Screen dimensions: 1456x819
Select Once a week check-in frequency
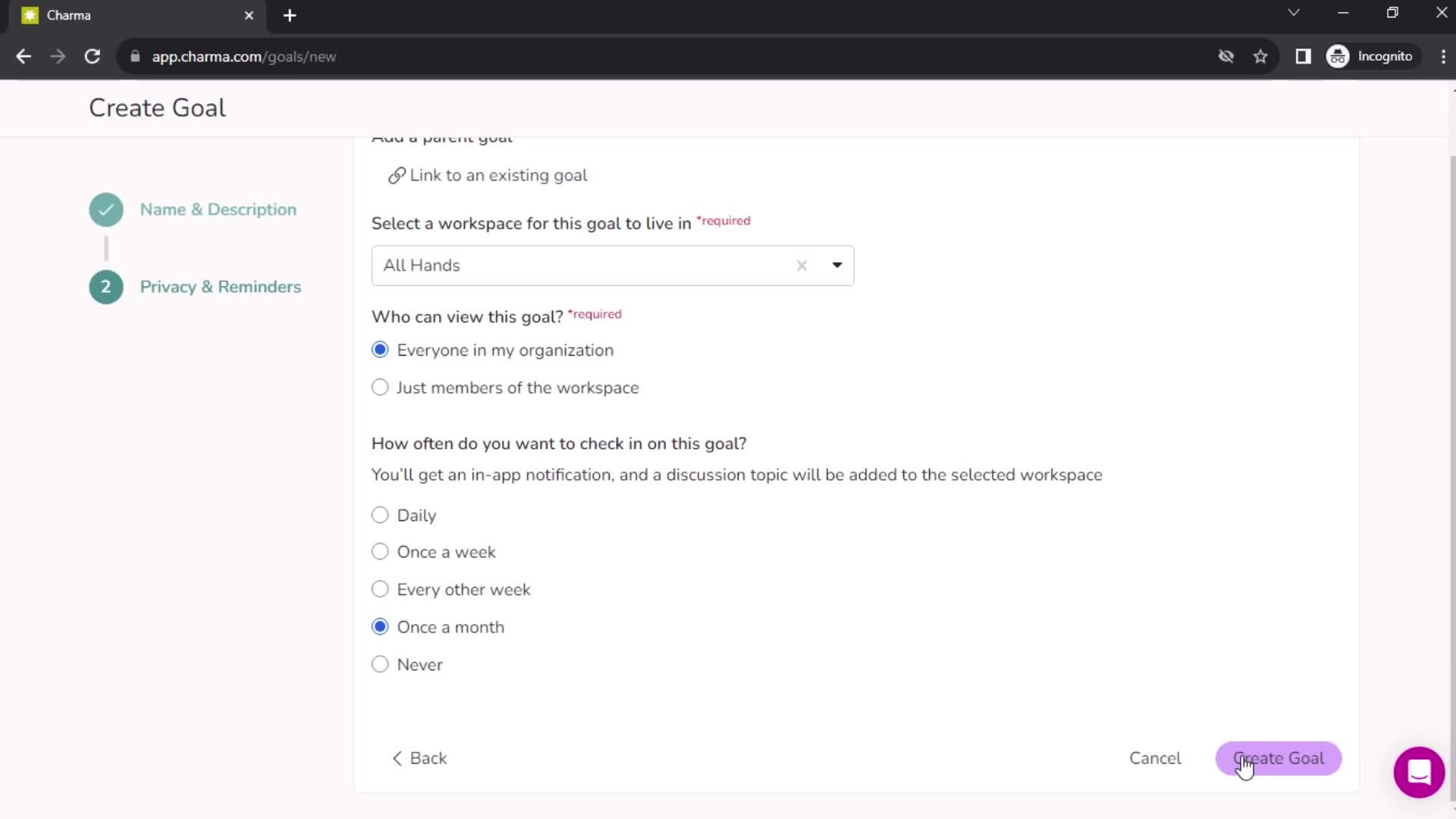point(380,552)
